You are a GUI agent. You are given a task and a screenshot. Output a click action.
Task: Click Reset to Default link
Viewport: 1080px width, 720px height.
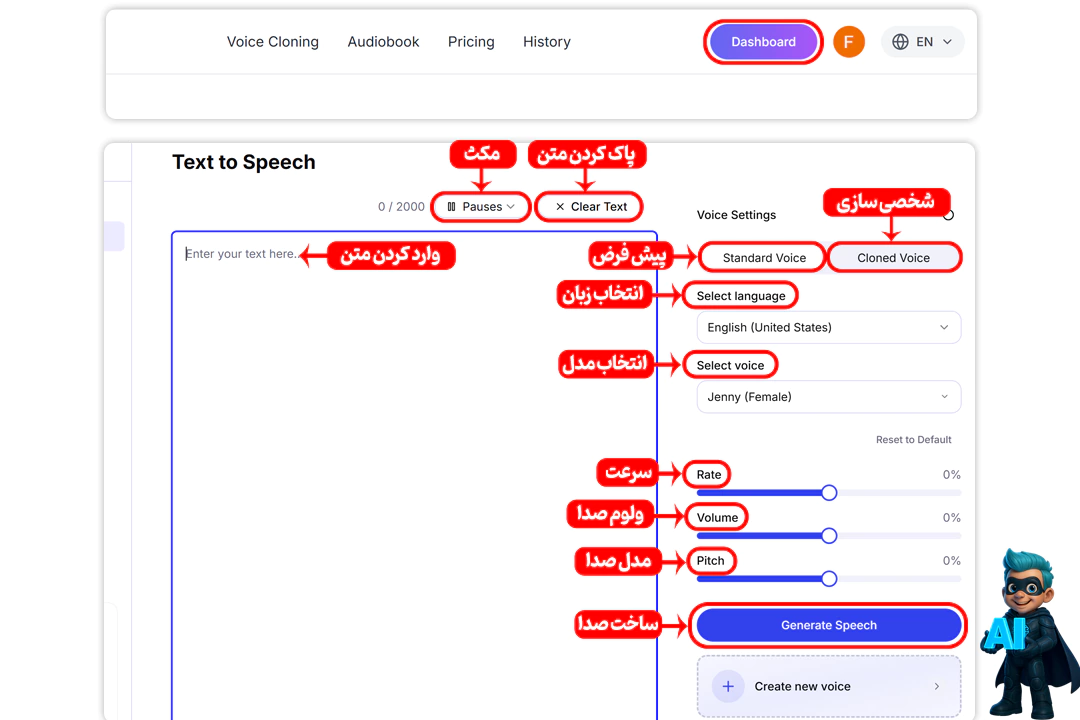[x=913, y=440]
